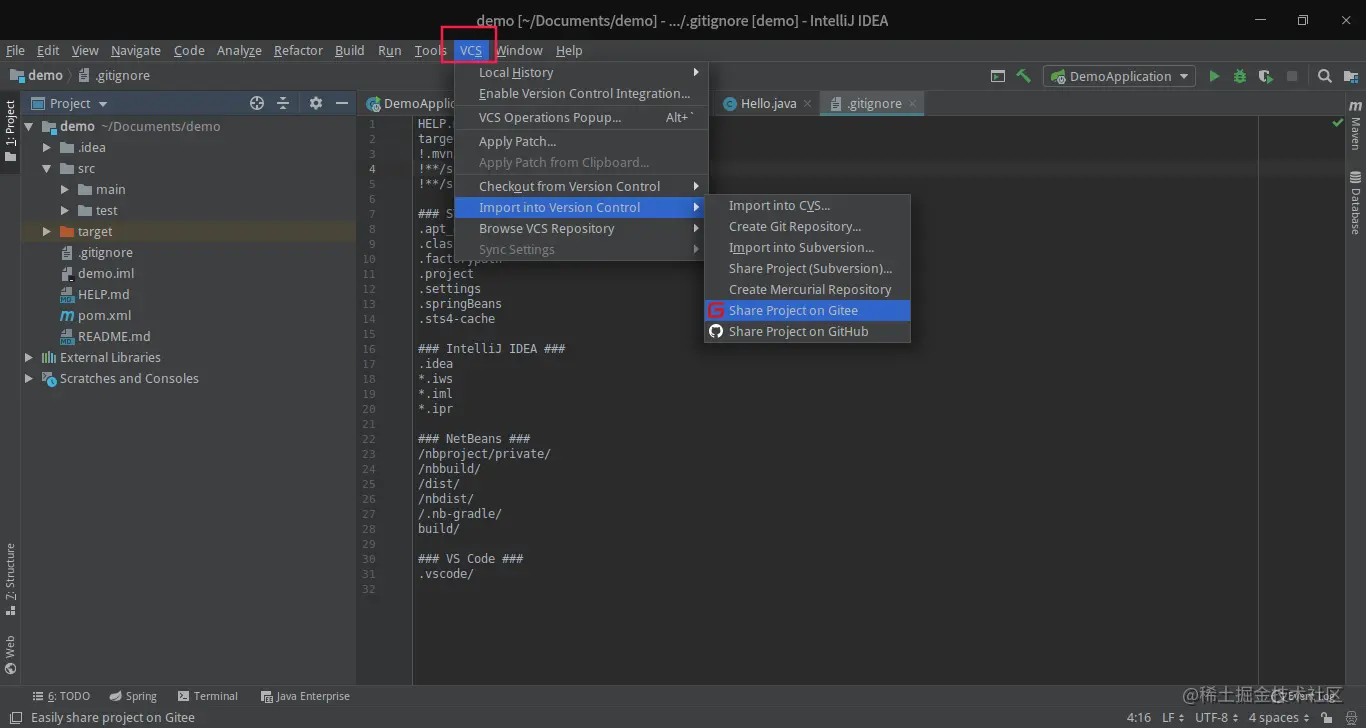This screenshot has height=728, width=1366.
Task: Open the 4 spaces indent selector
Action: click(1279, 718)
